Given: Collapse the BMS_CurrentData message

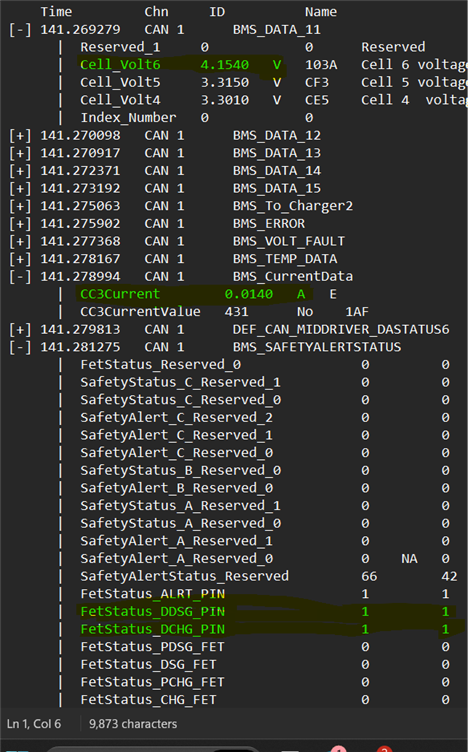Looking at the screenshot, I should click(20, 277).
